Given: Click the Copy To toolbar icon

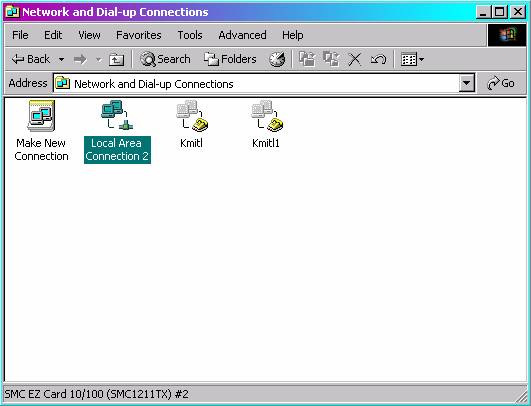Looking at the screenshot, I should click(331, 59).
